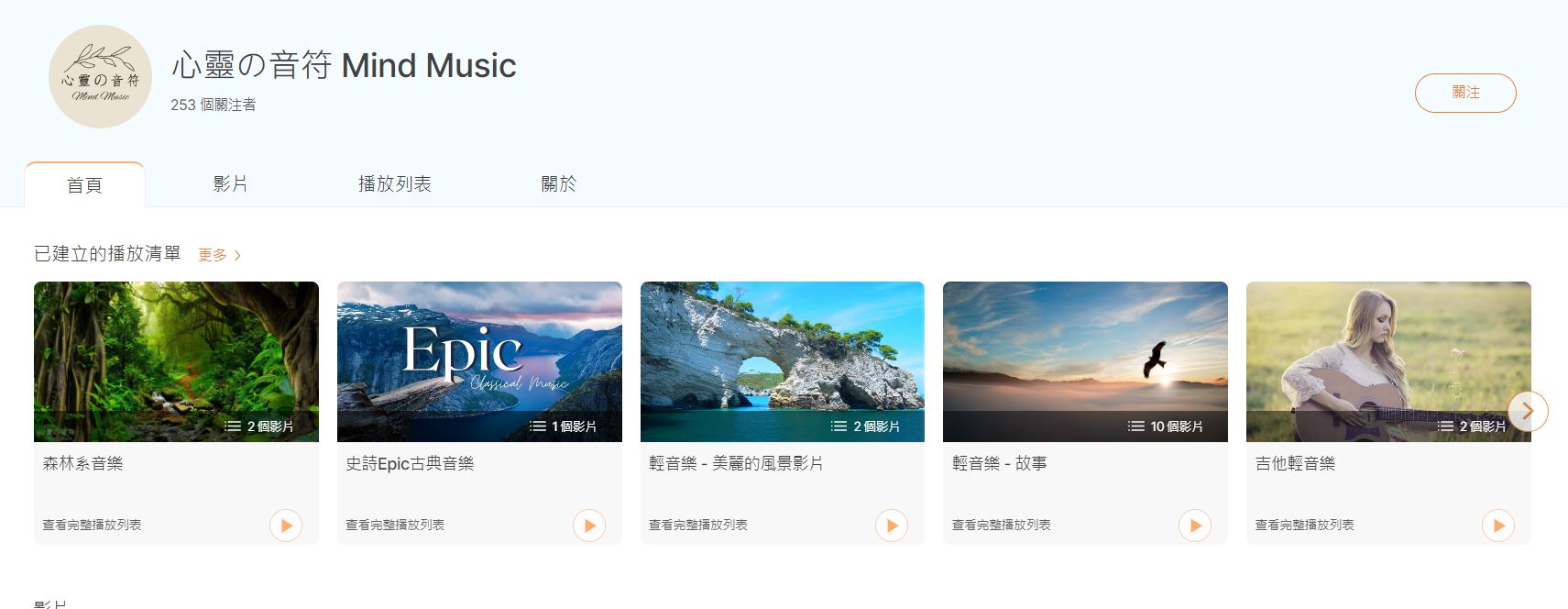This screenshot has height=609, width=1568.
Task: Select the 首頁 tab
Action: point(84,185)
